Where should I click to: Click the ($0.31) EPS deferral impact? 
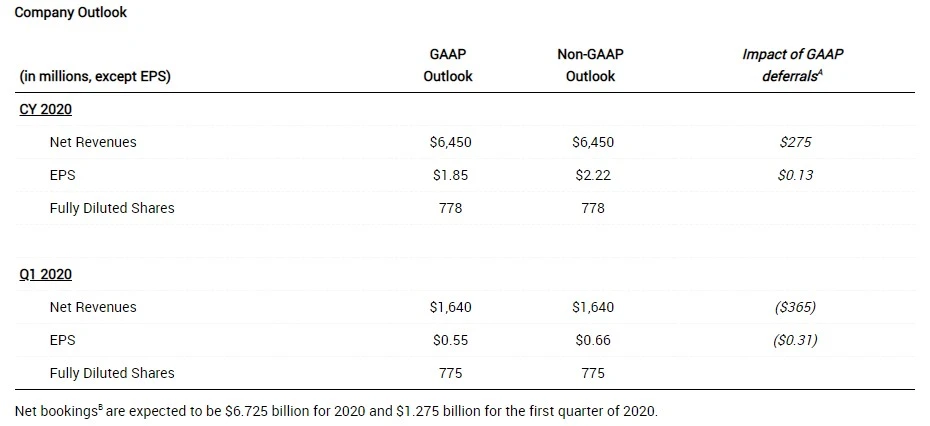(x=795, y=340)
